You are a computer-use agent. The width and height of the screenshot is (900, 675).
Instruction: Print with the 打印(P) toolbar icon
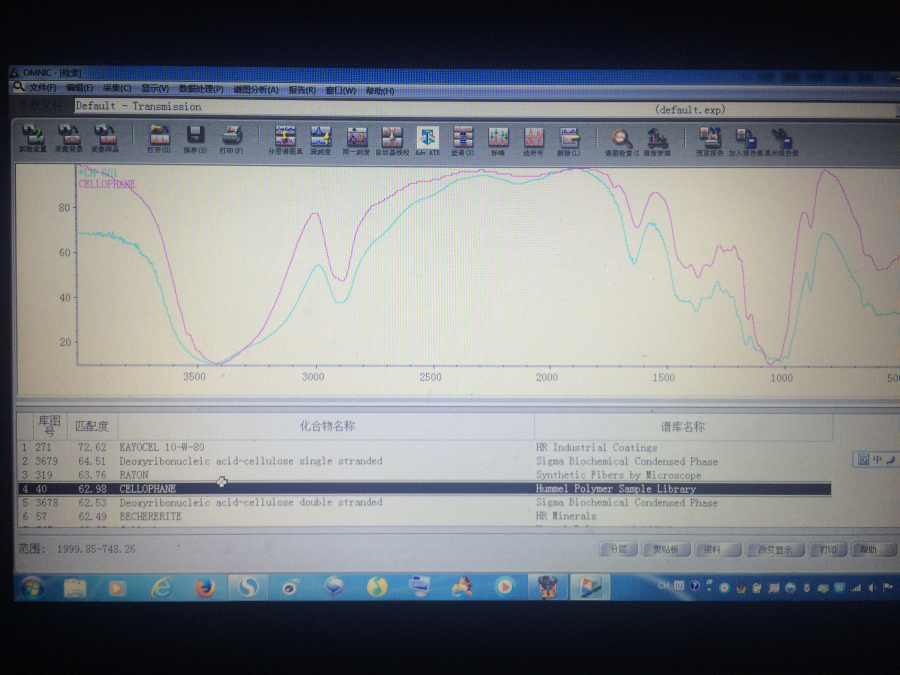click(231, 139)
